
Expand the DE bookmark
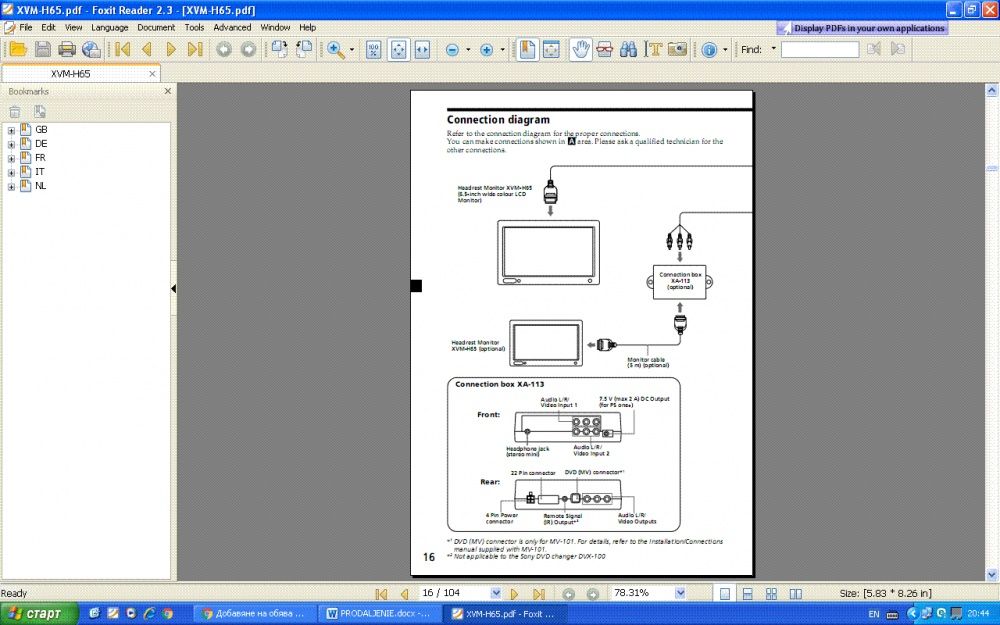pos(11,145)
